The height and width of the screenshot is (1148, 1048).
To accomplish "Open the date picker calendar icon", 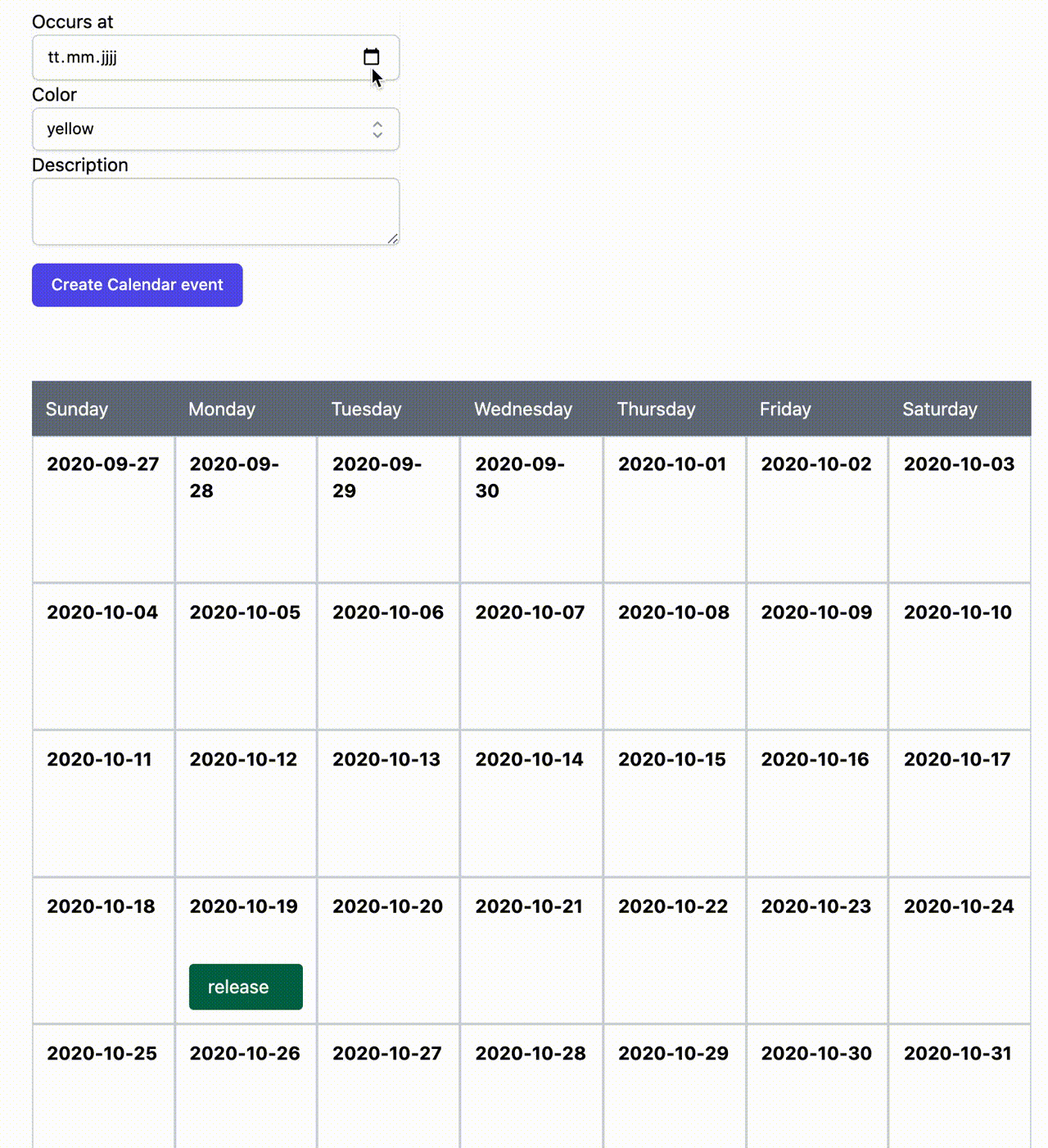I will [x=371, y=56].
